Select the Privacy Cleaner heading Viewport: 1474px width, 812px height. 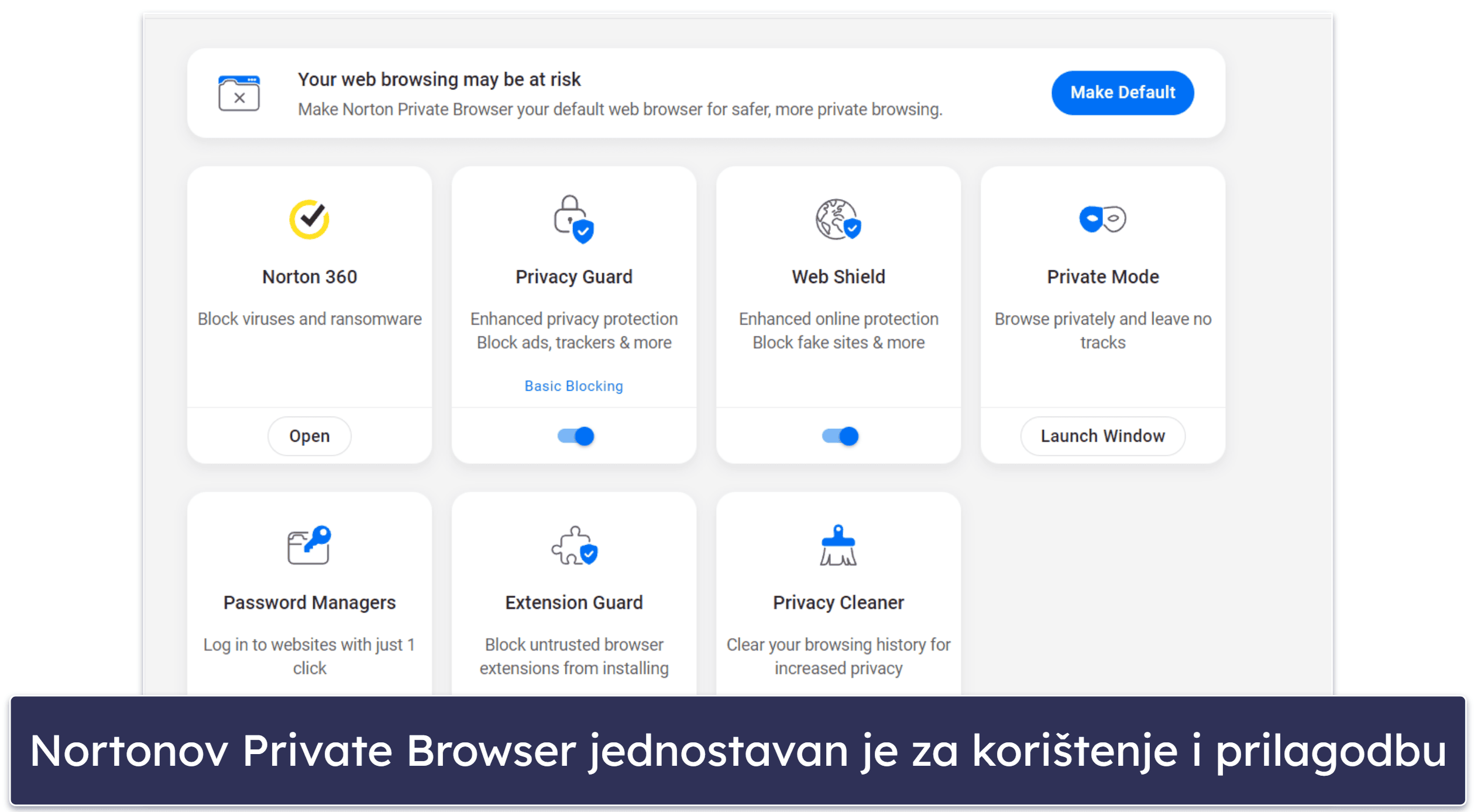838,603
